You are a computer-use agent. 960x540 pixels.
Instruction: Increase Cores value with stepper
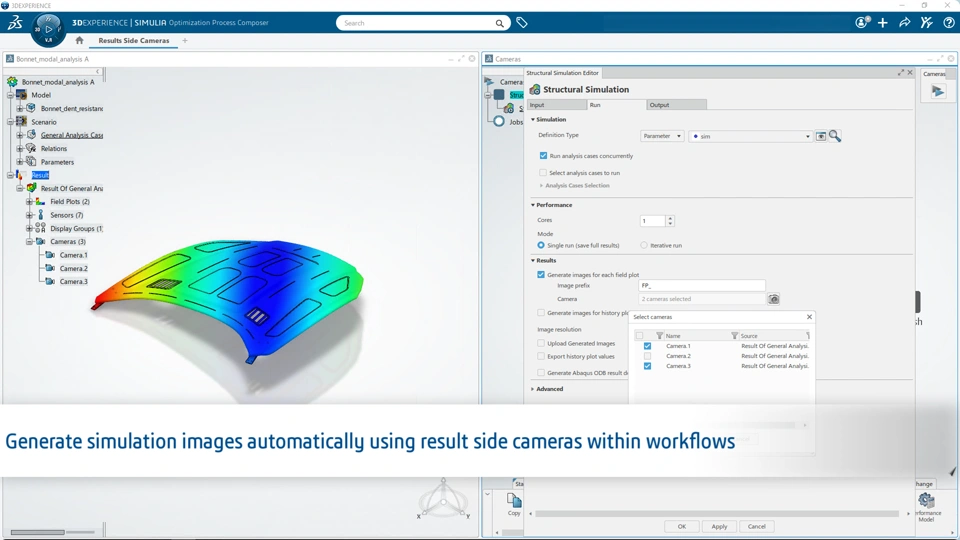[670, 218]
